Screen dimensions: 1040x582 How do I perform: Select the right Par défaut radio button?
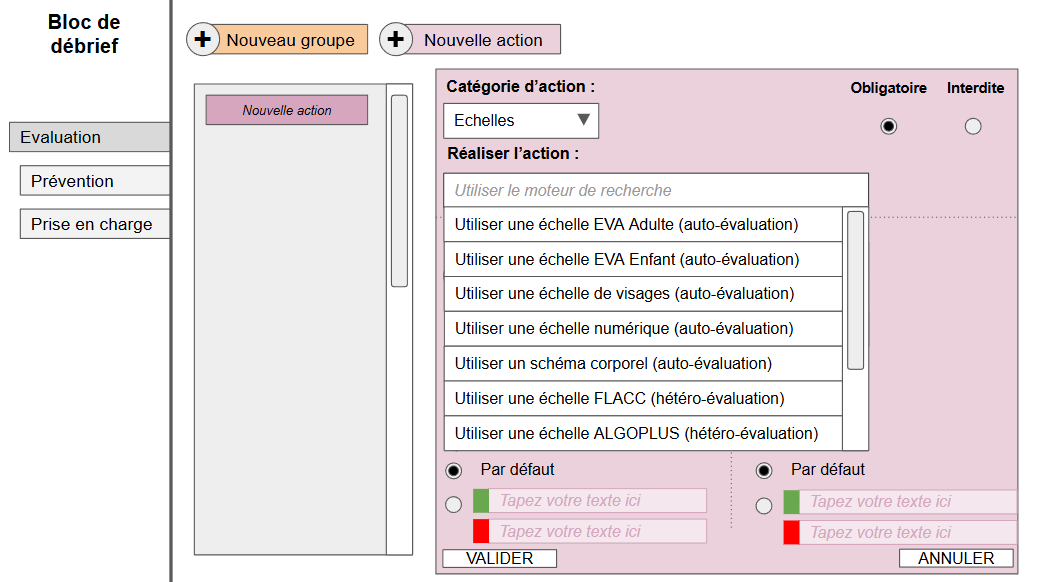(x=764, y=470)
